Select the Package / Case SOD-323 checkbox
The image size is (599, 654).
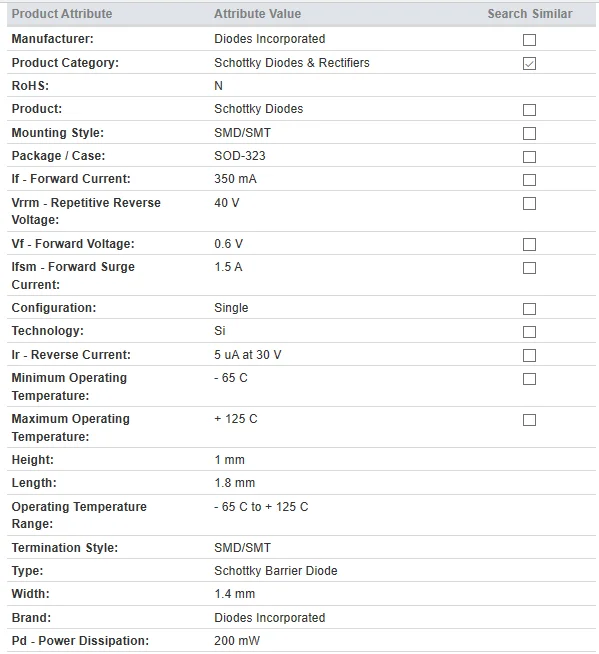[x=529, y=157]
